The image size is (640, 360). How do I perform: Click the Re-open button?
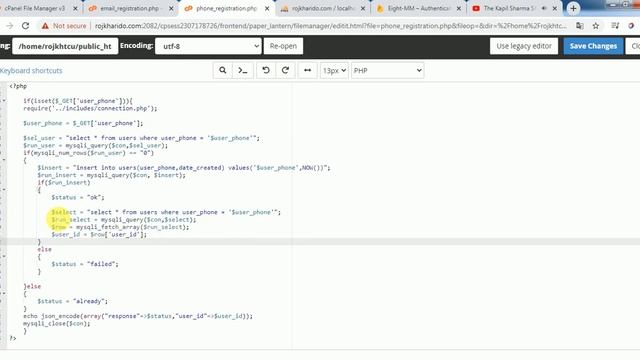click(x=283, y=46)
